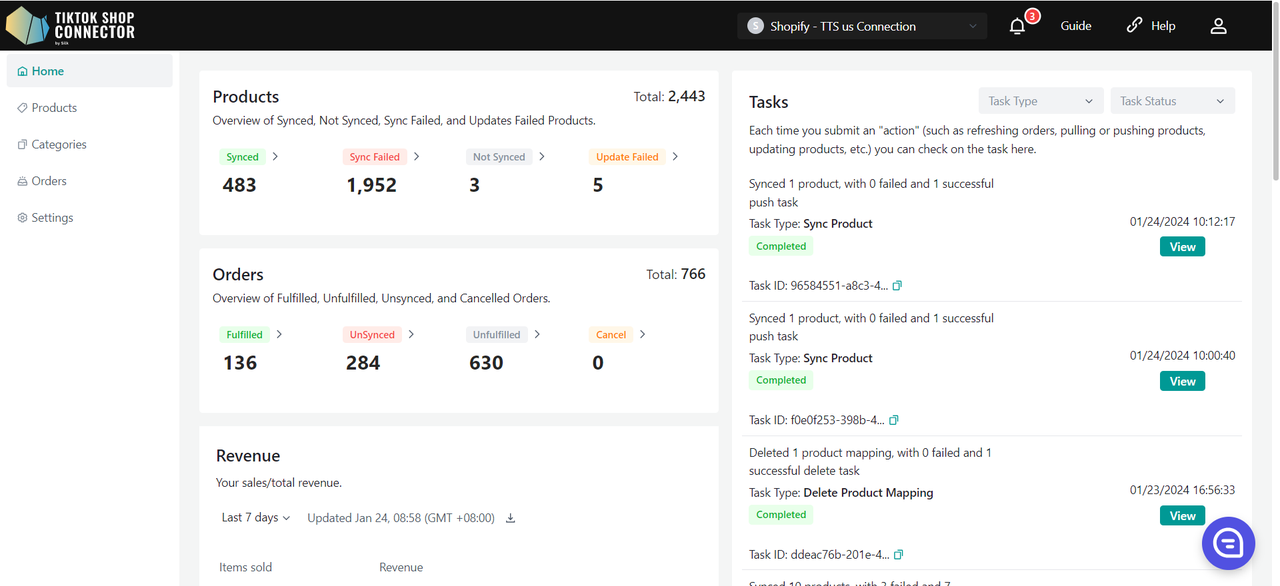This screenshot has height=586, width=1280.
Task: Copy Task ID f0e0f253-398b using copy icon
Action: (894, 420)
